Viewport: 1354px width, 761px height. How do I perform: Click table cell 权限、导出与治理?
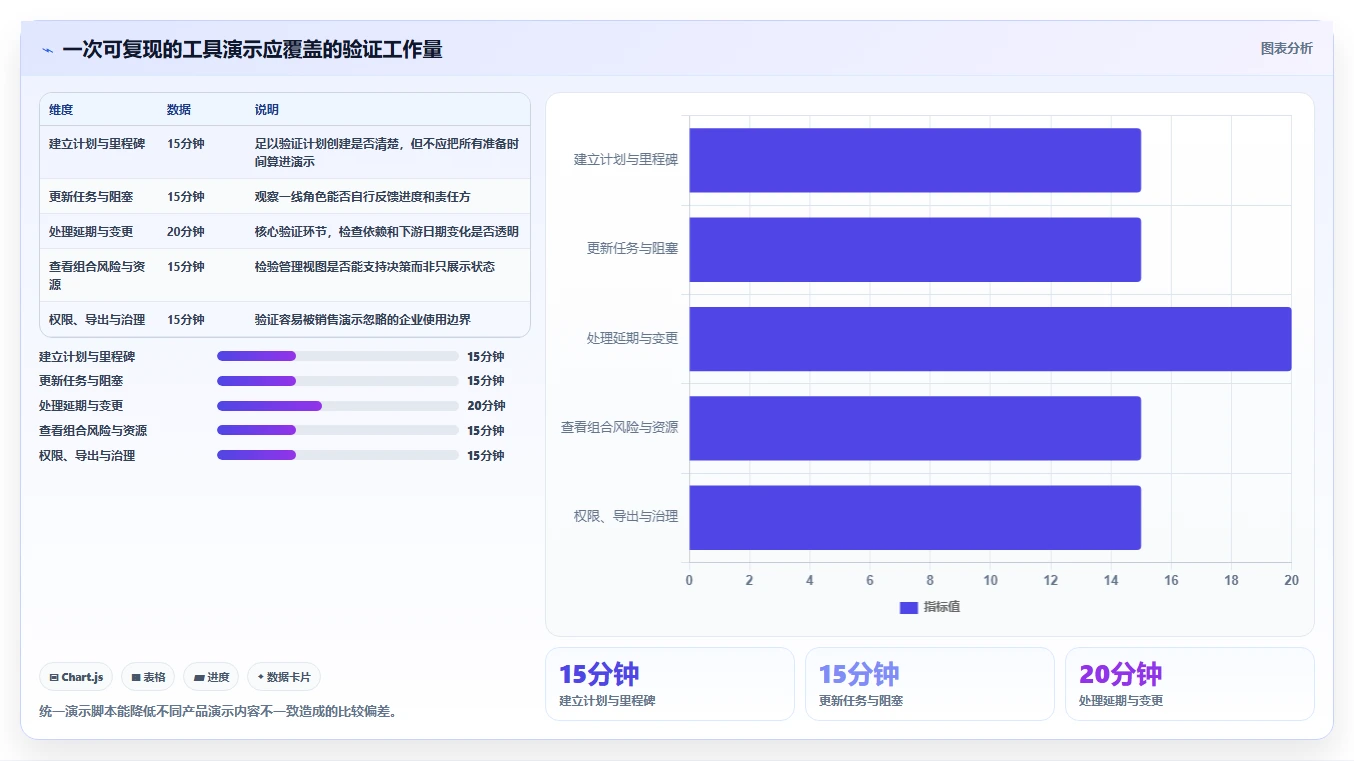pyautogui.click(x=97, y=320)
